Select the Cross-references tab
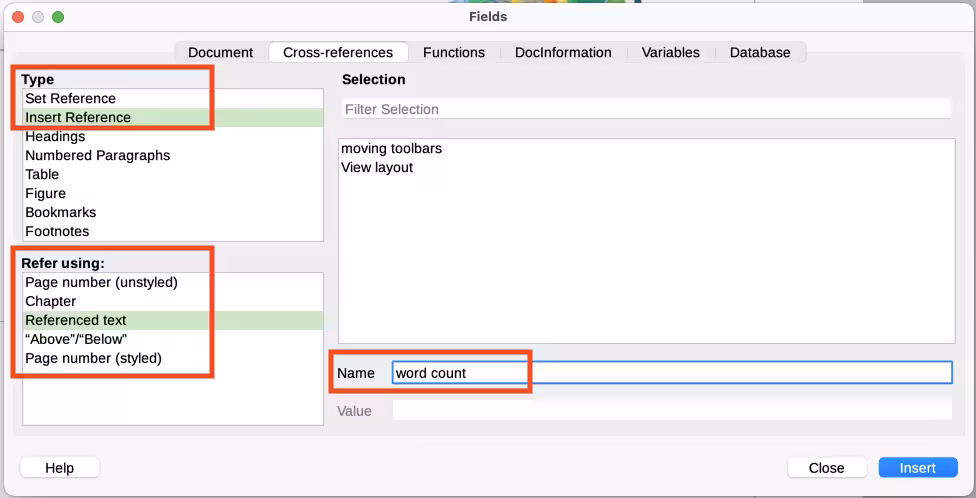The image size is (976, 498). pos(338,52)
